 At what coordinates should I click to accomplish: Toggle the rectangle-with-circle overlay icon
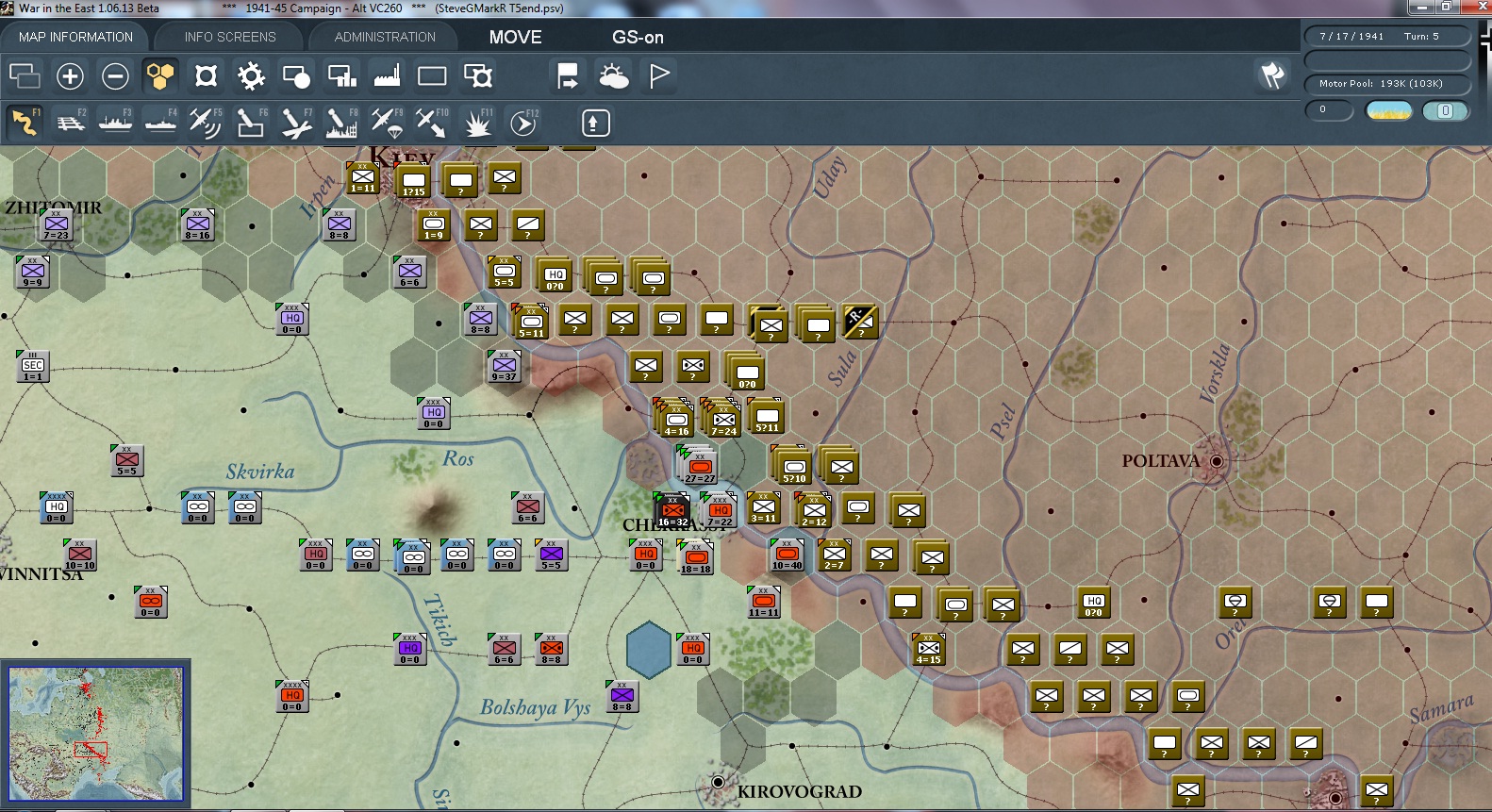point(296,75)
